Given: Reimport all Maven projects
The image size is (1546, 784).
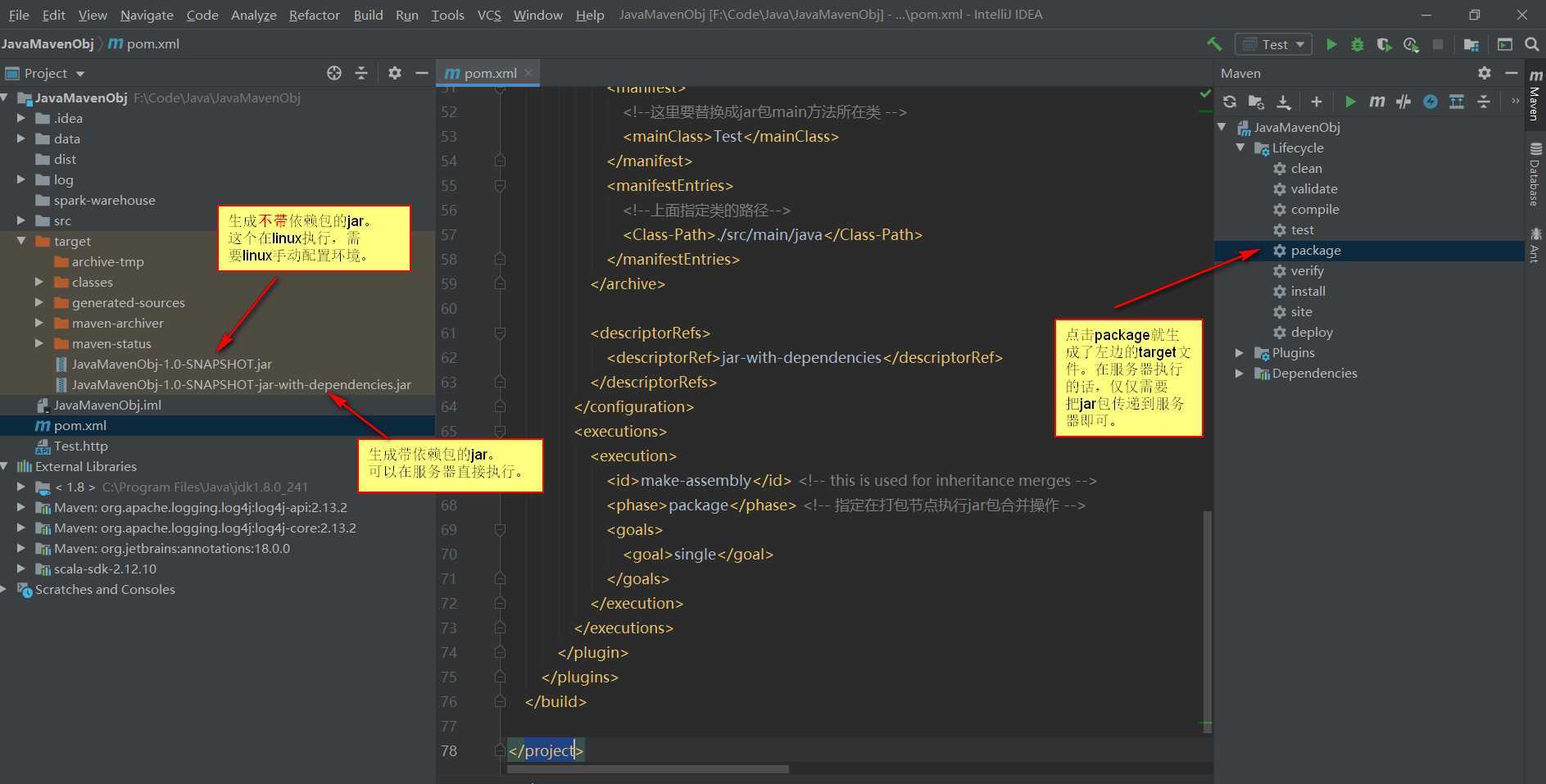Looking at the screenshot, I should point(1230,102).
